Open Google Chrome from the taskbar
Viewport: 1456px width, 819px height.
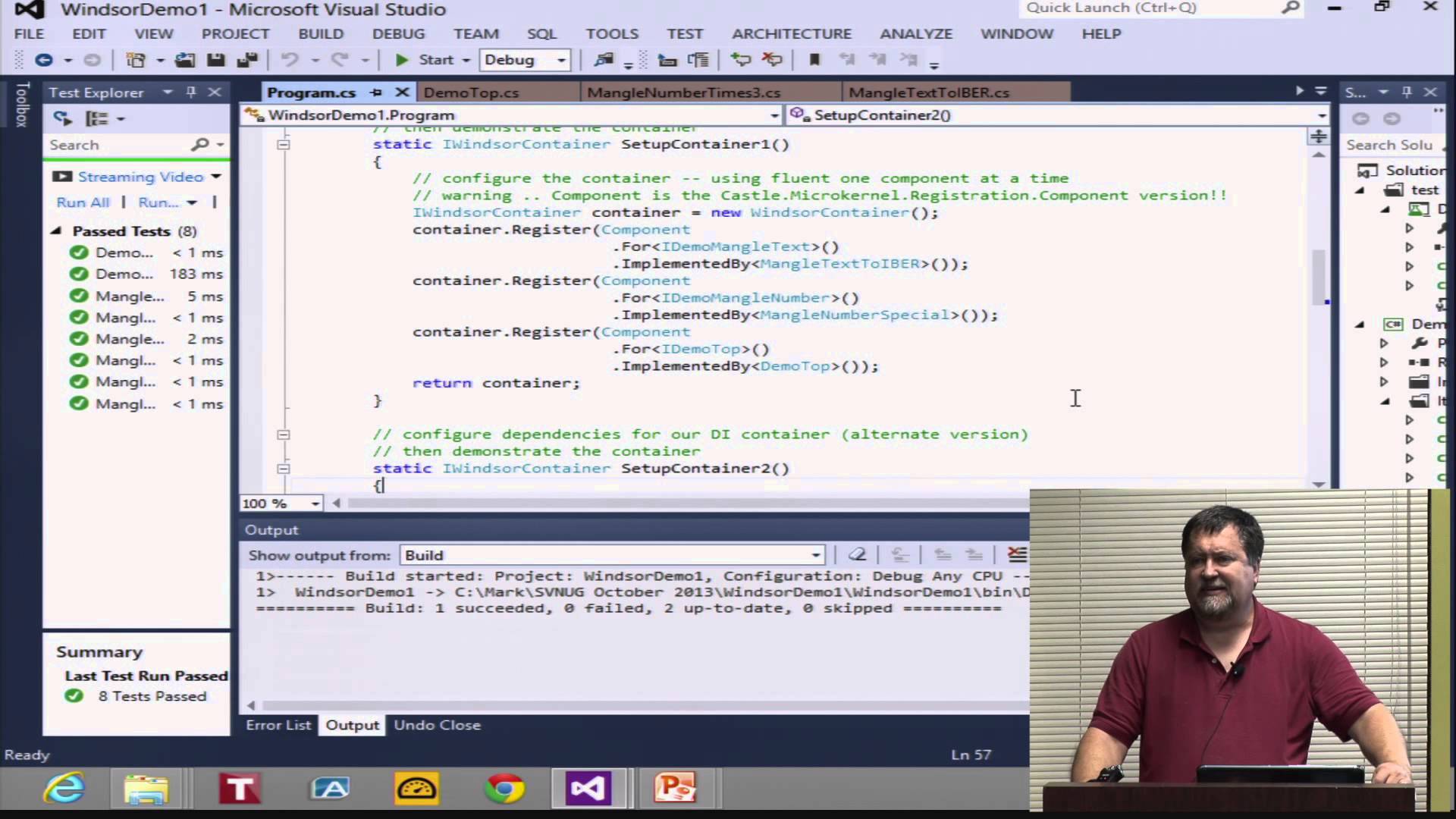point(504,789)
